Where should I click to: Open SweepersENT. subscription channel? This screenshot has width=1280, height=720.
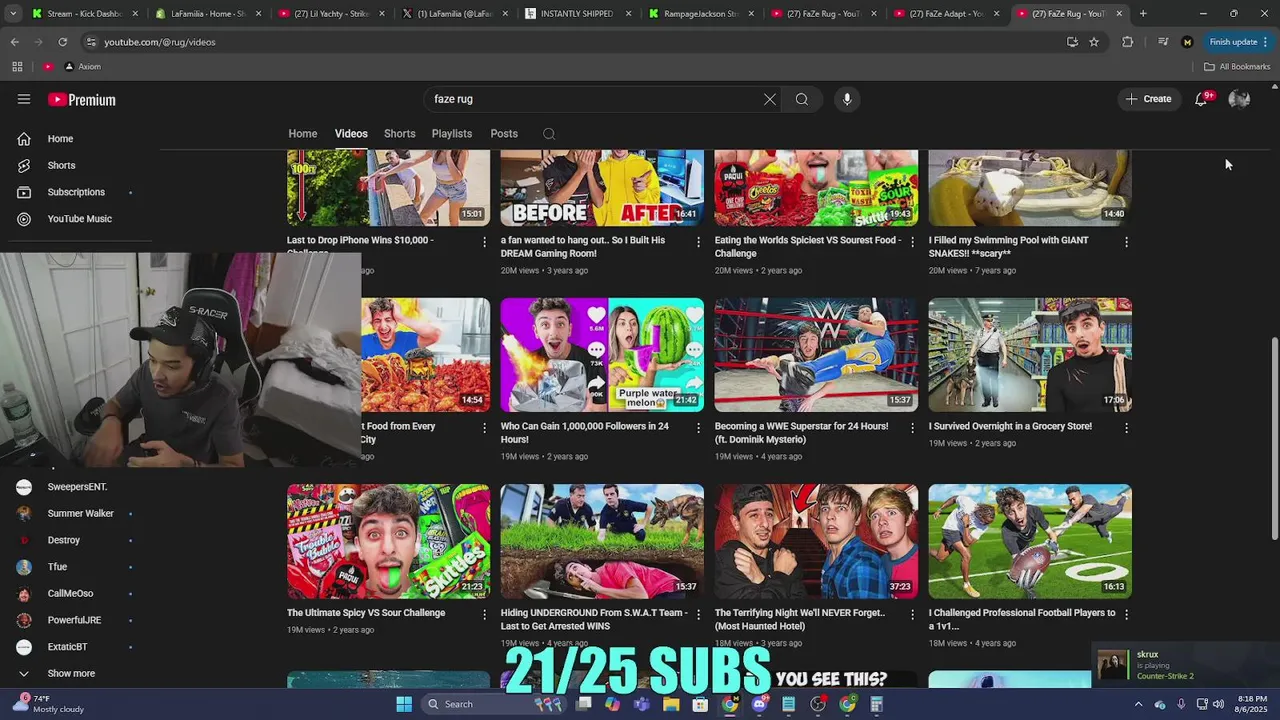coord(75,487)
